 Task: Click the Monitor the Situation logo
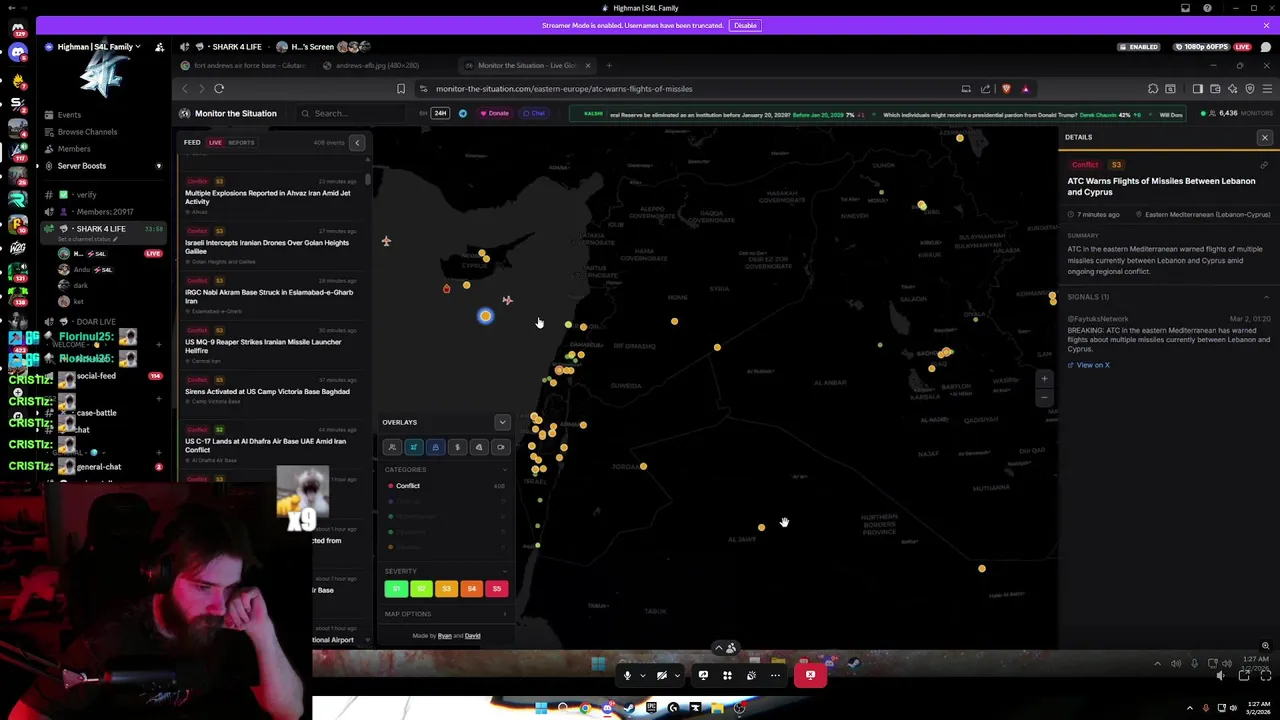pos(228,113)
